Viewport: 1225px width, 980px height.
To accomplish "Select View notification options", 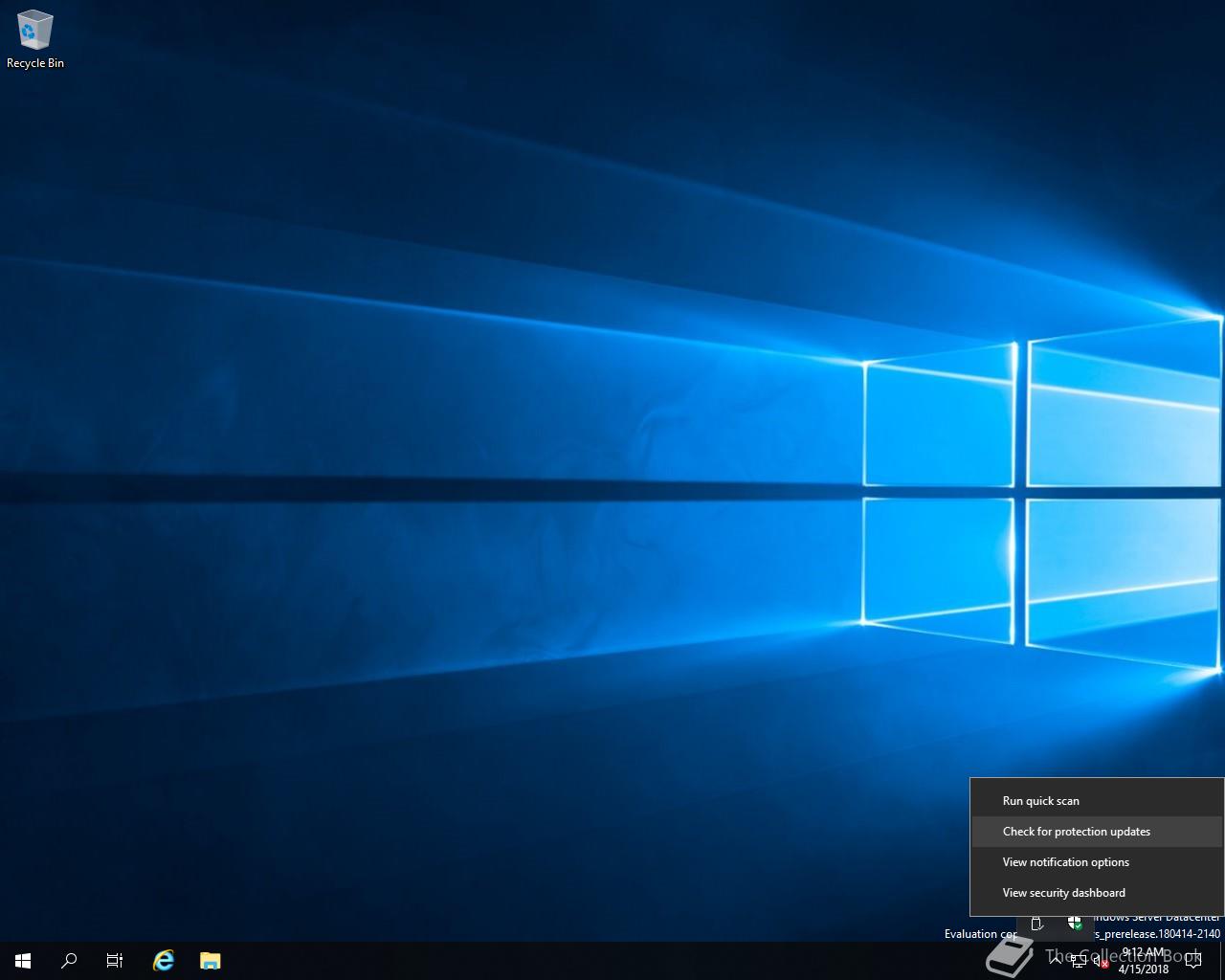I will pyautogui.click(x=1097, y=862).
